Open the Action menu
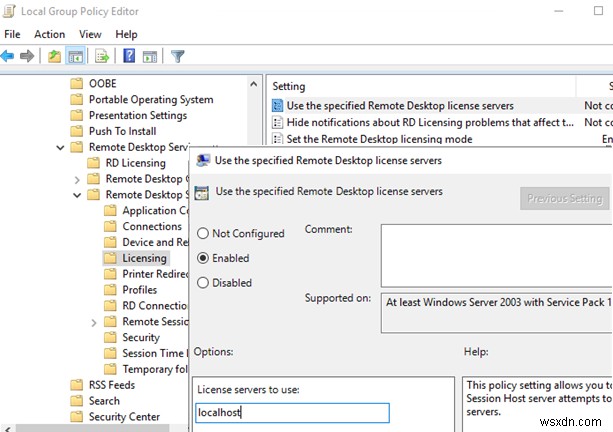 (x=50, y=34)
